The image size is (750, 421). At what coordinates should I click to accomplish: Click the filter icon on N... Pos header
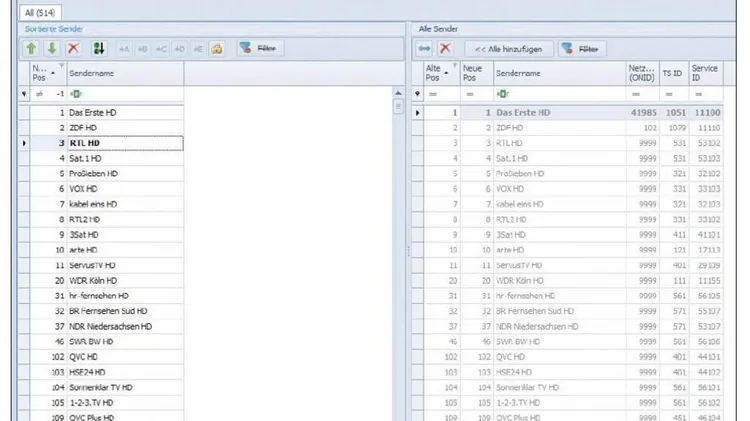(61, 66)
